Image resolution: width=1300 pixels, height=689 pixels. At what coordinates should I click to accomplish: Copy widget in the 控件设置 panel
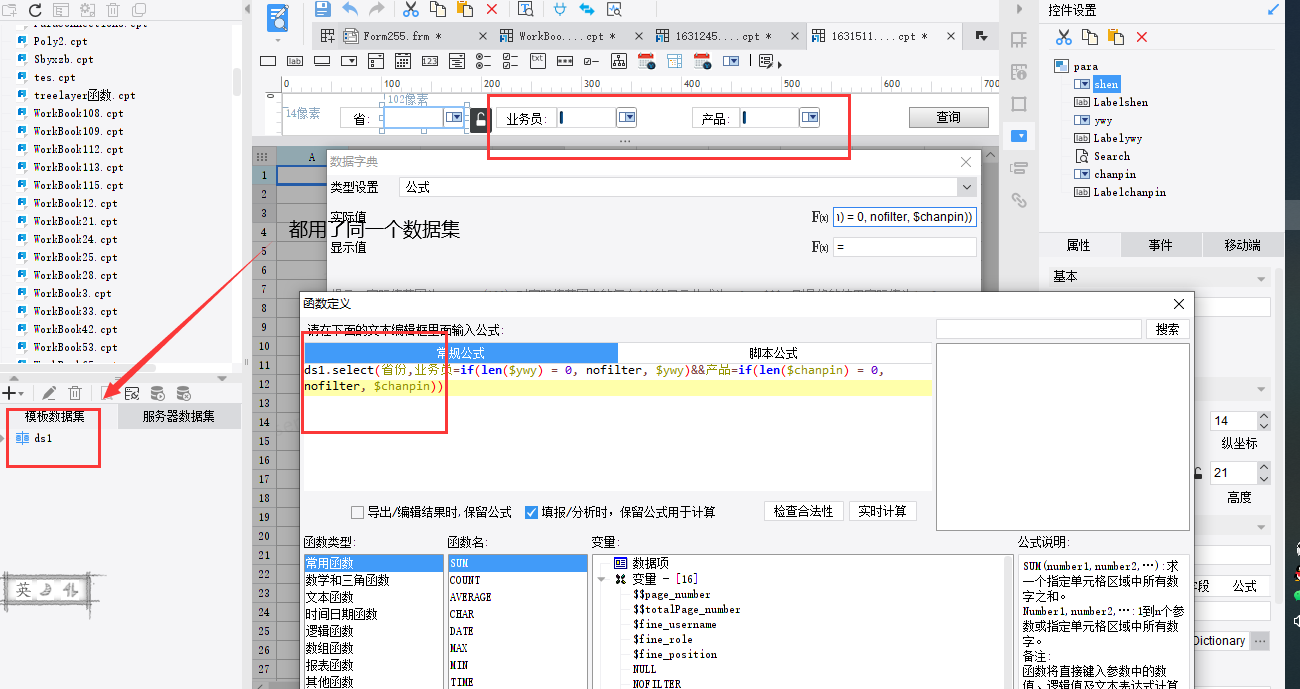(x=1089, y=37)
